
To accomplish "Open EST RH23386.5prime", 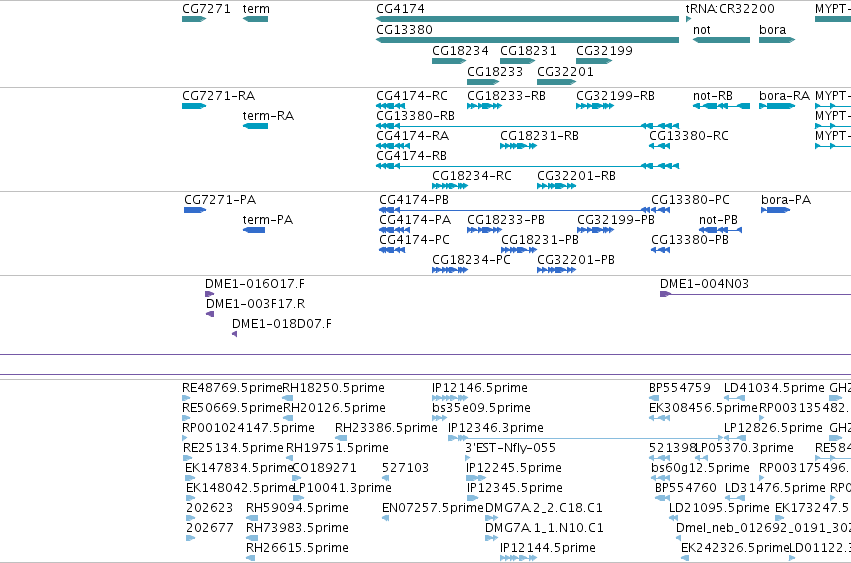I will 386,428.
